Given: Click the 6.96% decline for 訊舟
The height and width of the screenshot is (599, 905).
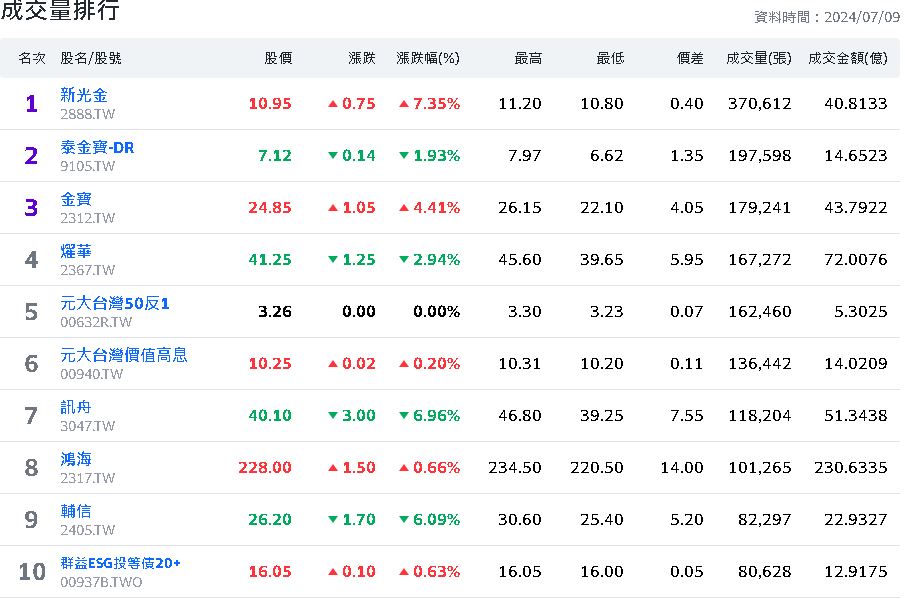Looking at the screenshot, I should [x=429, y=415].
